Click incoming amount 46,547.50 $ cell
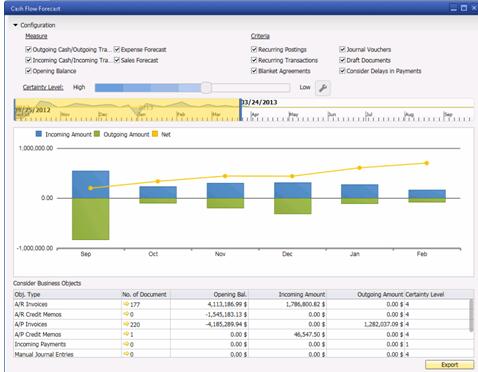The height and width of the screenshot is (372, 478). (287, 334)
